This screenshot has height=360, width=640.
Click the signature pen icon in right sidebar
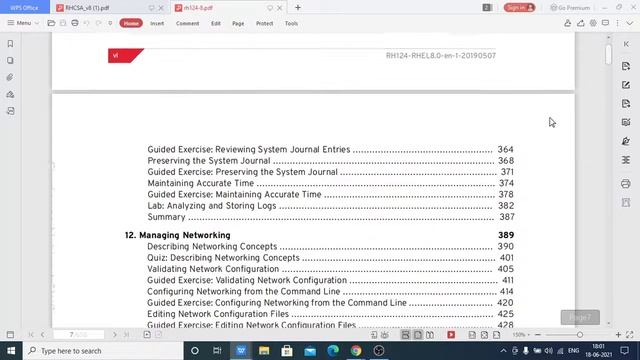pos(626,141)
